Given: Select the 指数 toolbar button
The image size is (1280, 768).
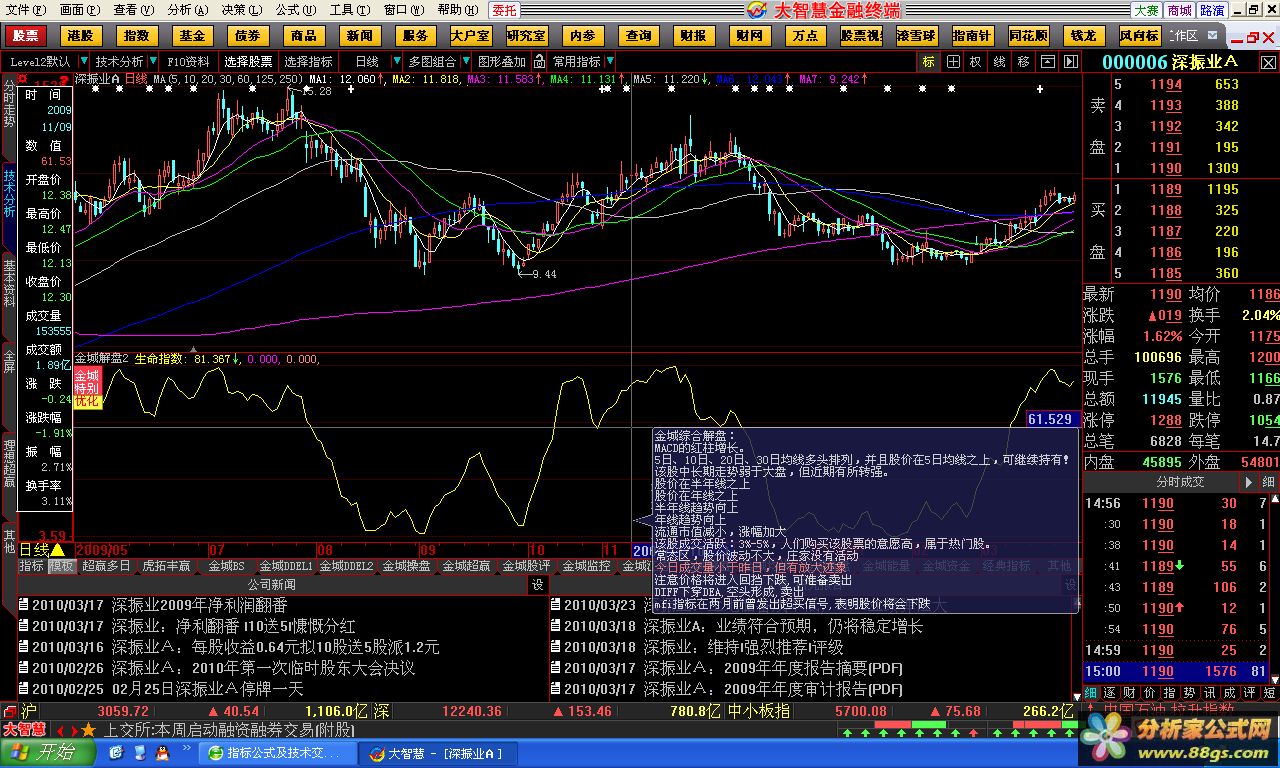Looking at the screenshot, I should pos(137,36).
